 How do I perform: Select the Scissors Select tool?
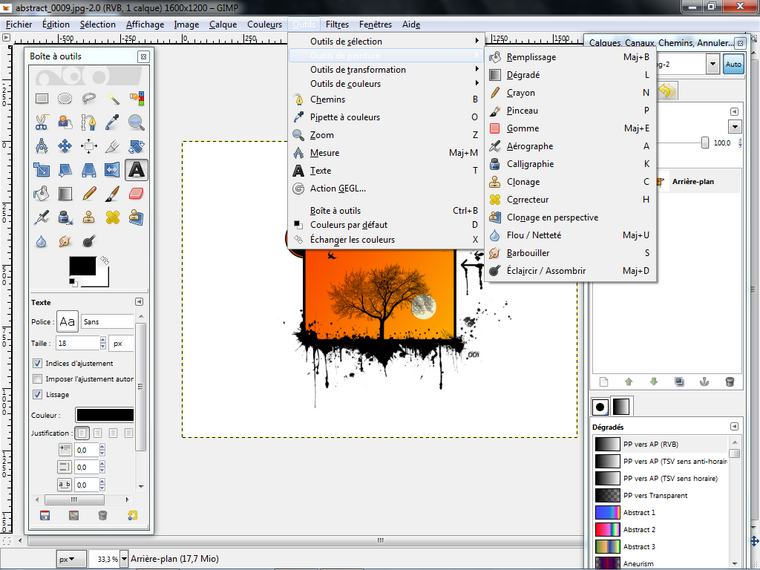(x=42, y=122)
